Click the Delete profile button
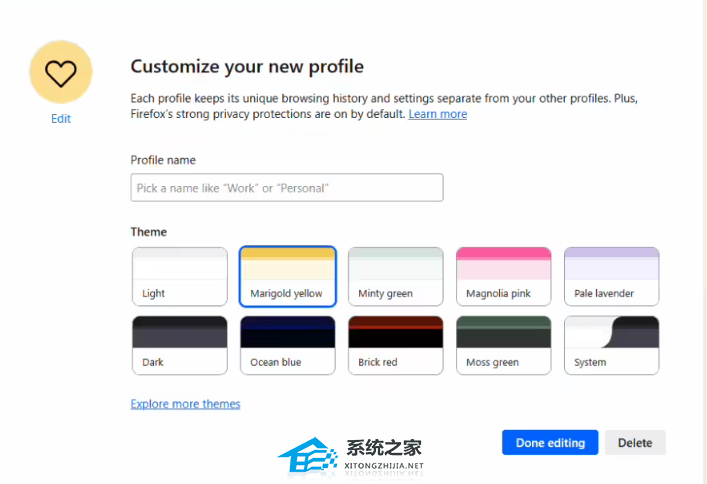The height and width of the screenshot is (484, 707). pos(635,443)
